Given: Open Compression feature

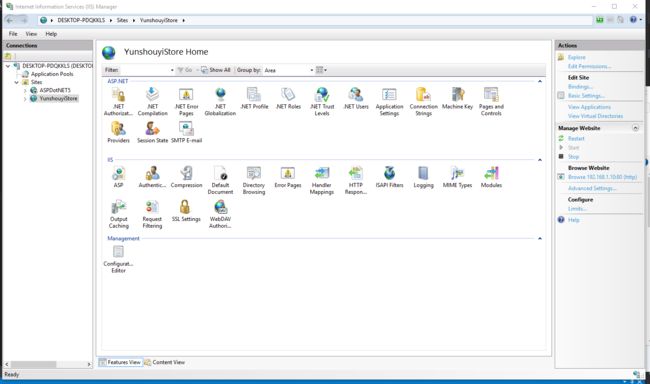Looking at the screenshot, I should click(186, 177).
